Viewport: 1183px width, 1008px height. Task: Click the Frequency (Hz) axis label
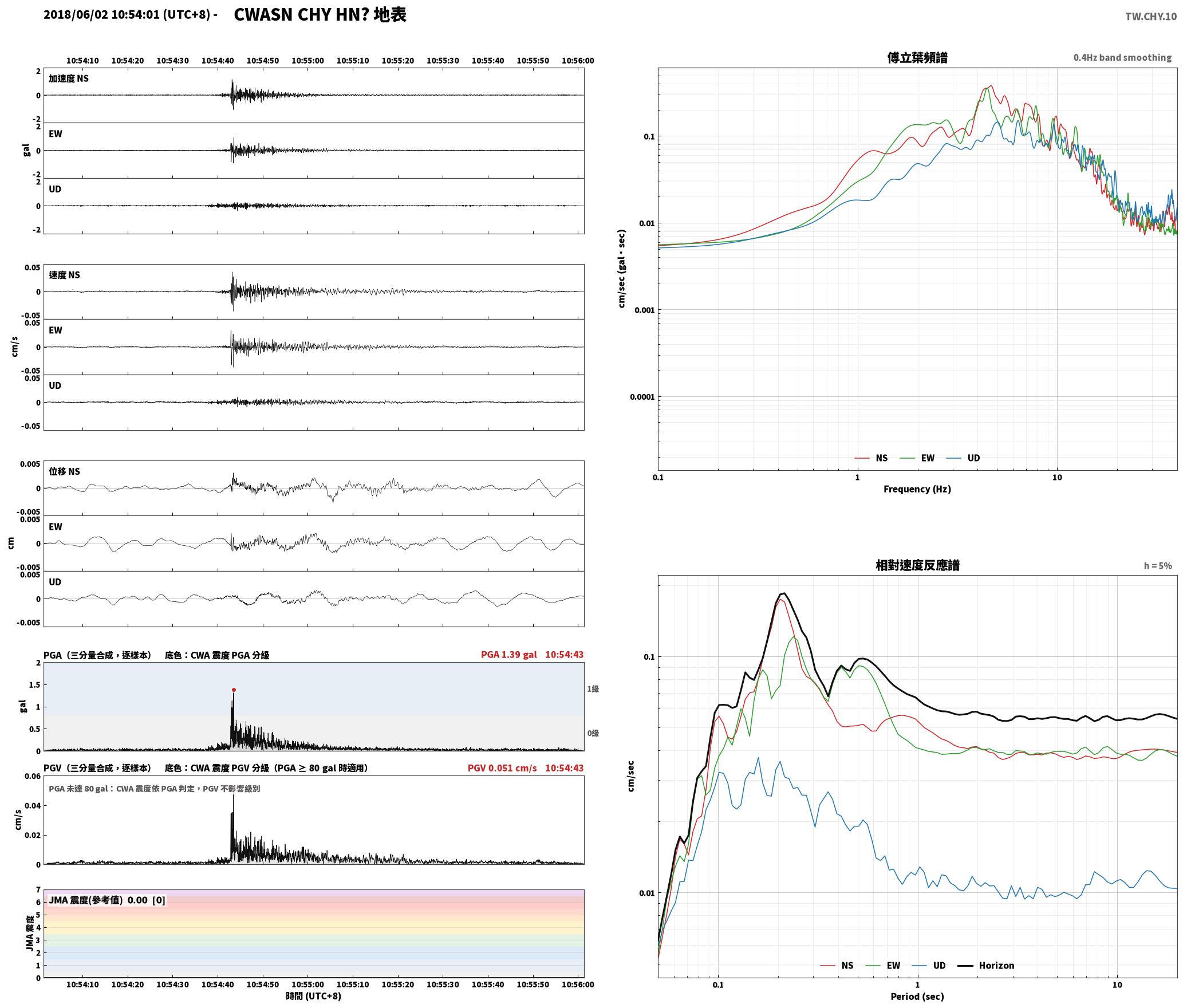coord(917,489)
